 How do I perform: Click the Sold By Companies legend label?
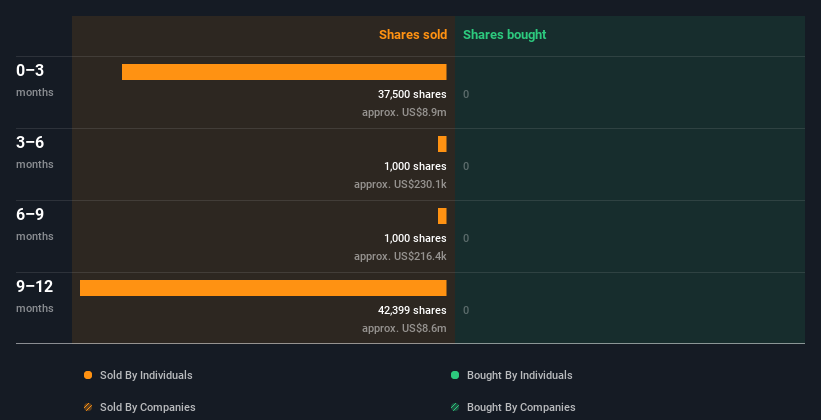[x=148, y=407]
